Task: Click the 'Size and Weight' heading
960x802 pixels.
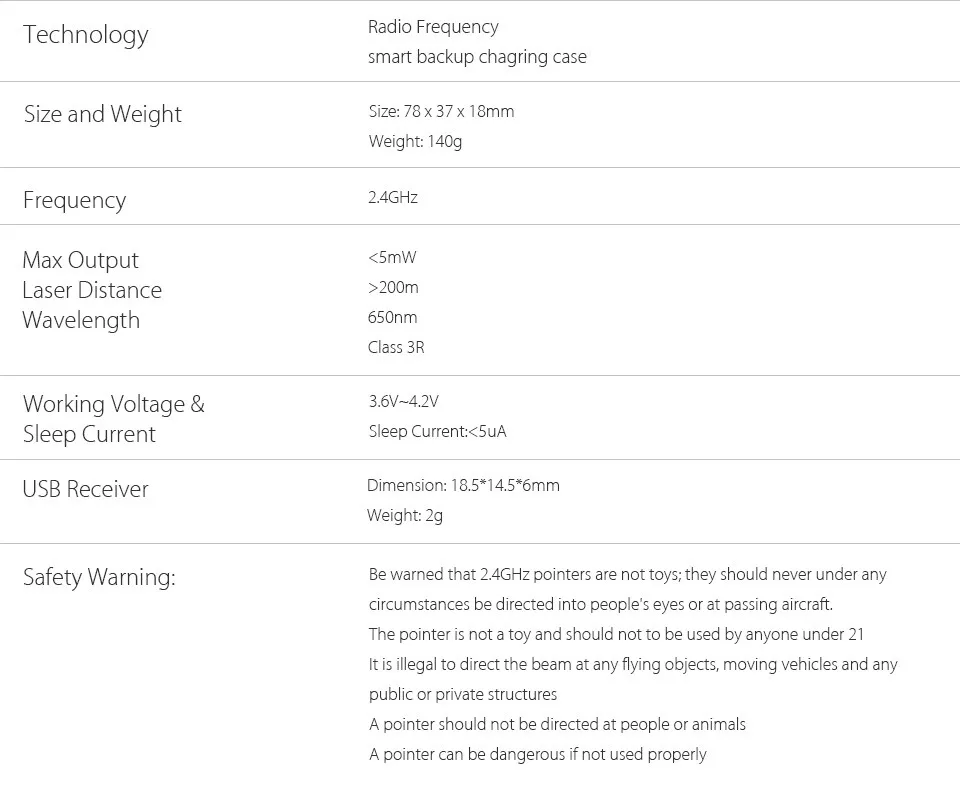Action: [103, 114]
